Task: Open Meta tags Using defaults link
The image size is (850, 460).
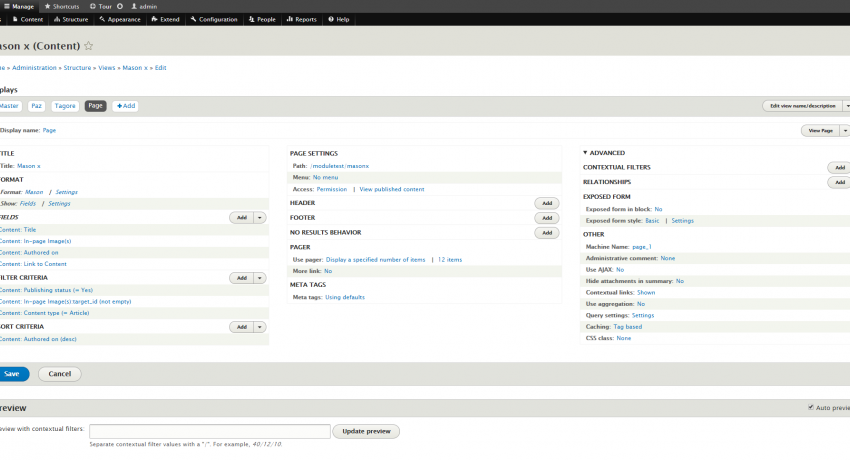Action: (x=345, y=297)
